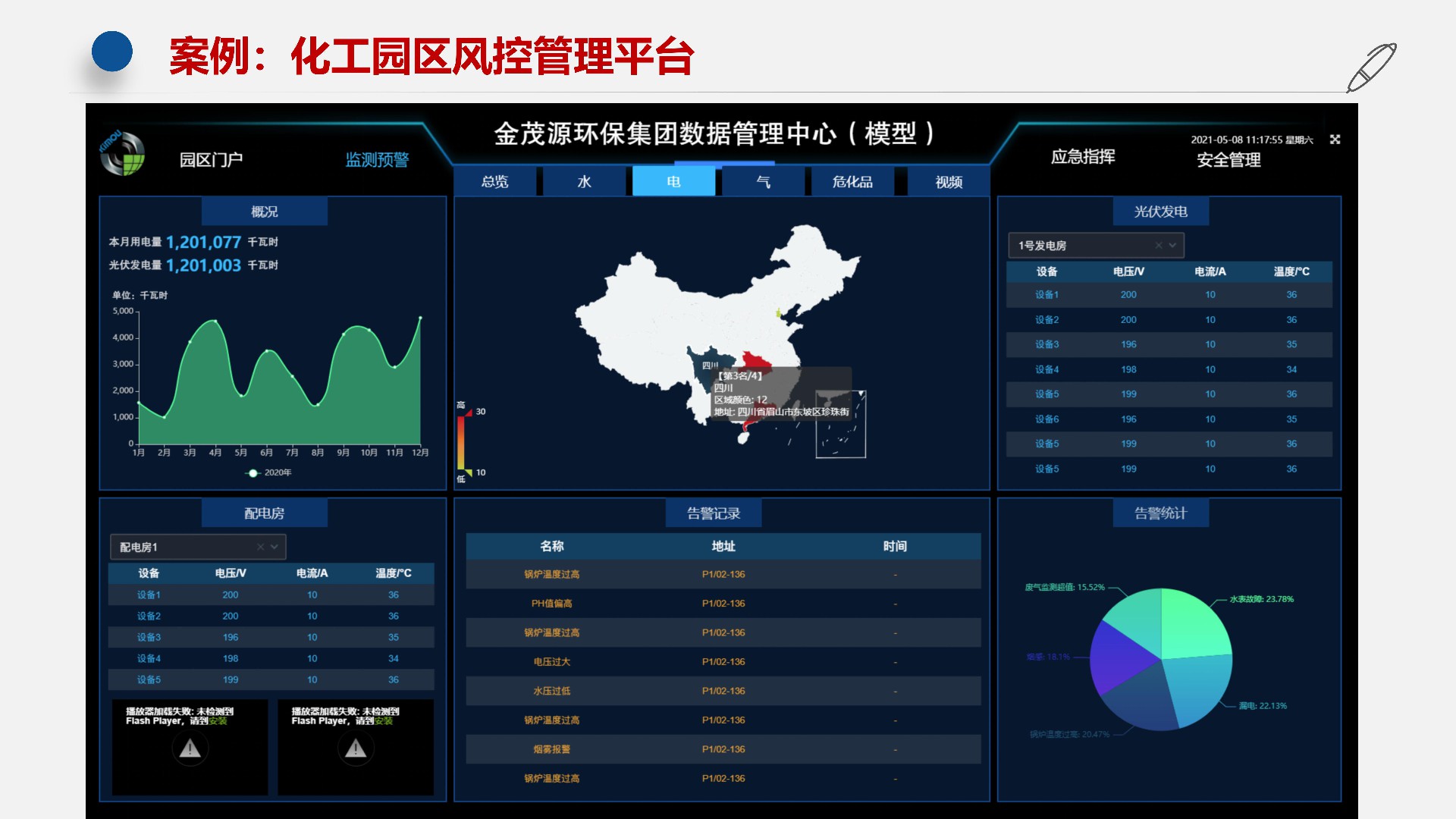Click the red highlighted province on the map

pyautogui.click(x=755, y=359)
